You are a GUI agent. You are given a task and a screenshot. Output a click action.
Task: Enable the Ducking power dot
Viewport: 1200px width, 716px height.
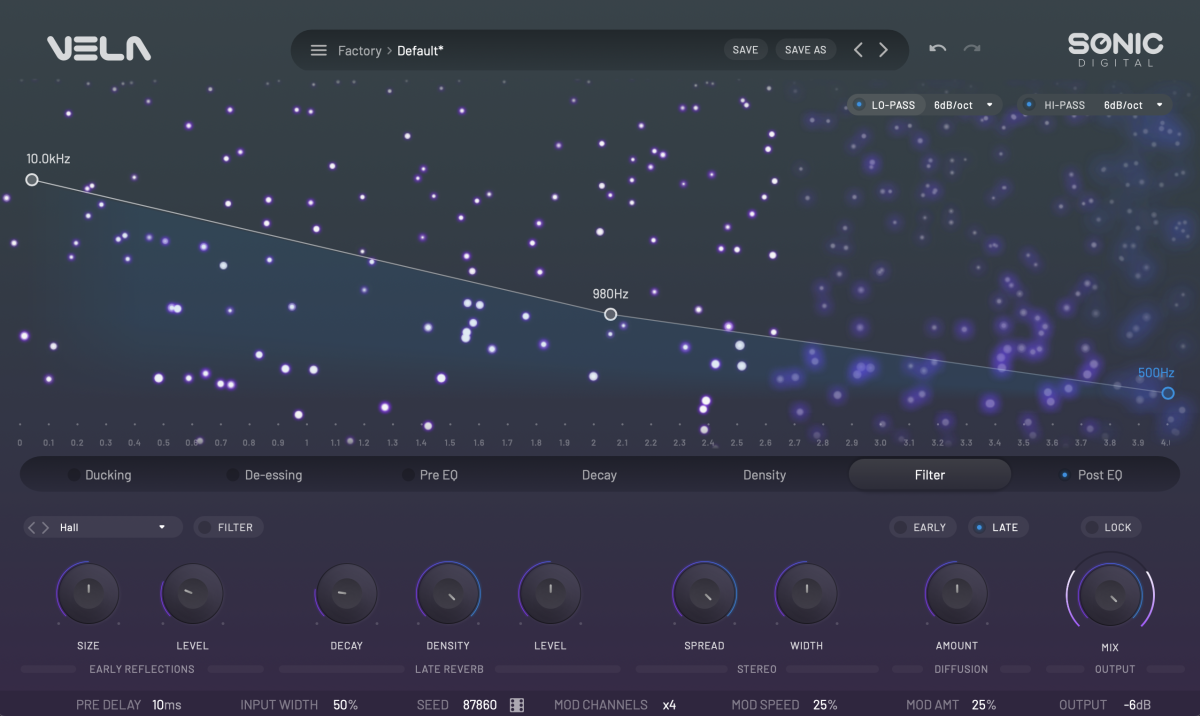coord(73,475)
